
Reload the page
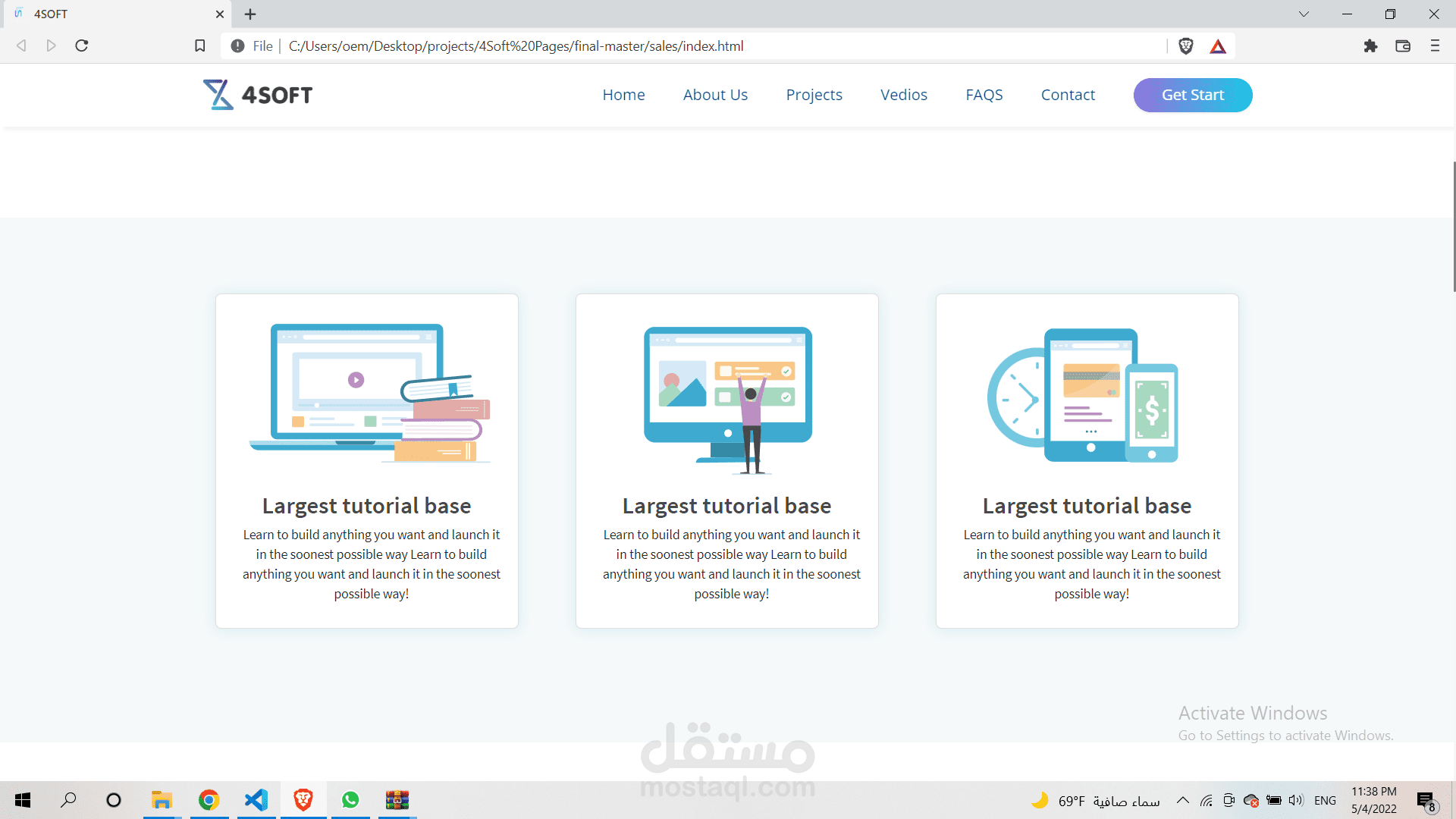point(82,46)
